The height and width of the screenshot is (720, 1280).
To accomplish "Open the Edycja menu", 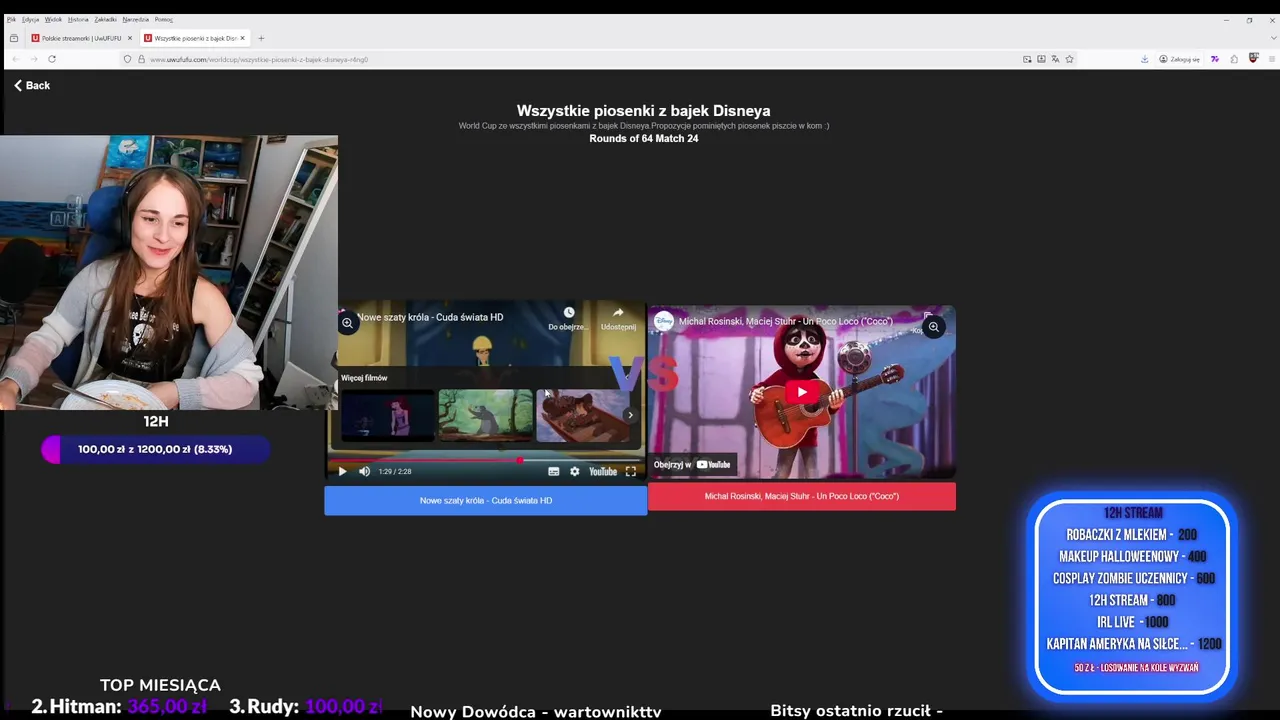I will coord(30,19).
